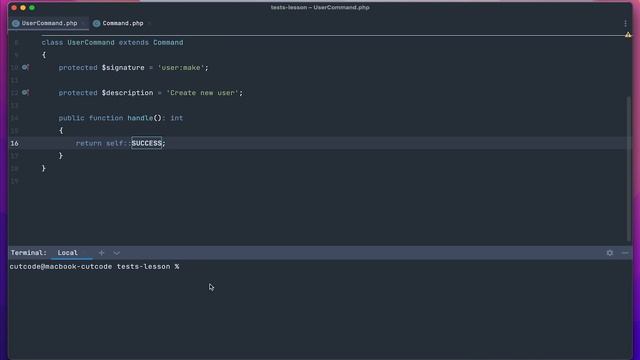This screenshot has height=360, width=640.
Task: Select the Local terminal tab
Action: point(67,253)
